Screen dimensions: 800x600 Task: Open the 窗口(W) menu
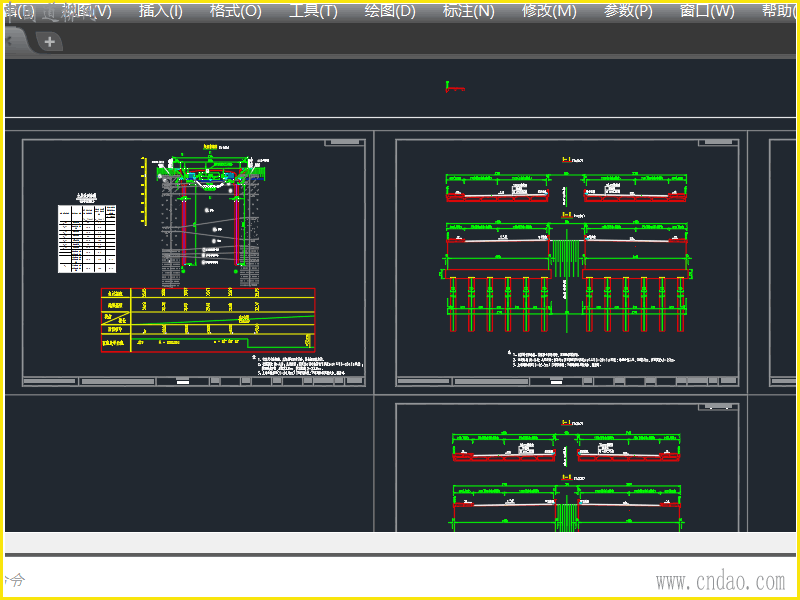(706, 12)
